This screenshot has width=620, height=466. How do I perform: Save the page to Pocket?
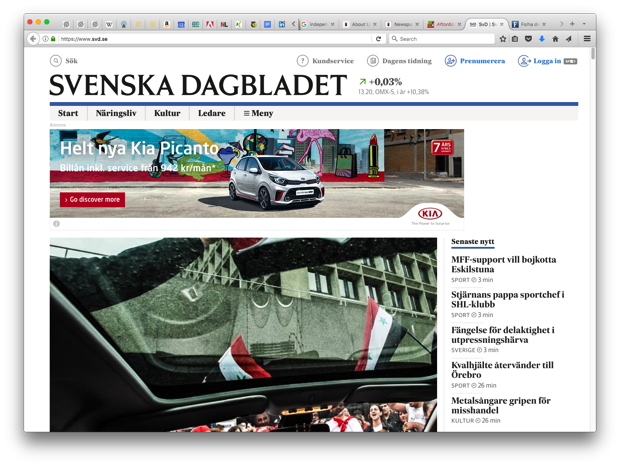(528, 39)
